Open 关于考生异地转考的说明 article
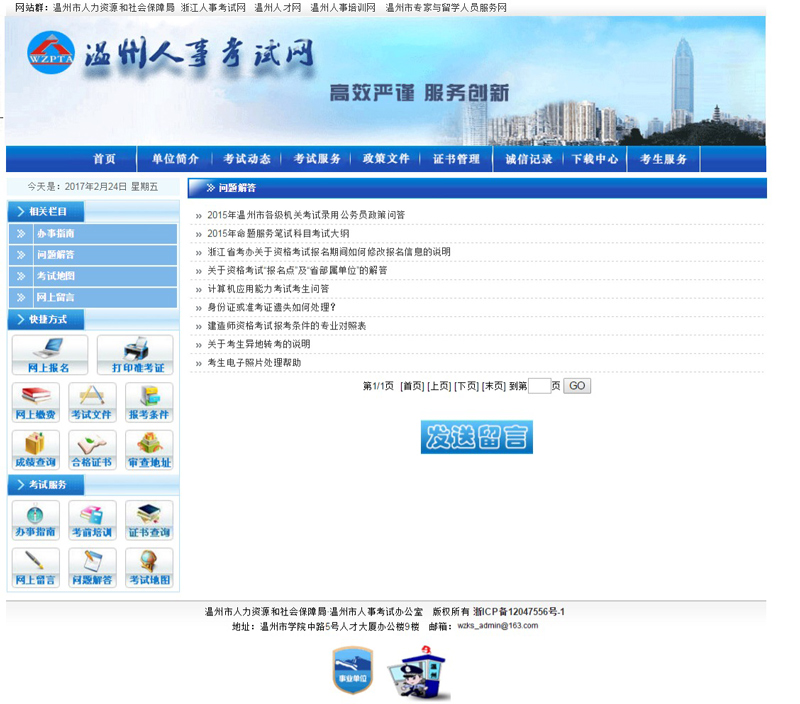 (259, 344)
